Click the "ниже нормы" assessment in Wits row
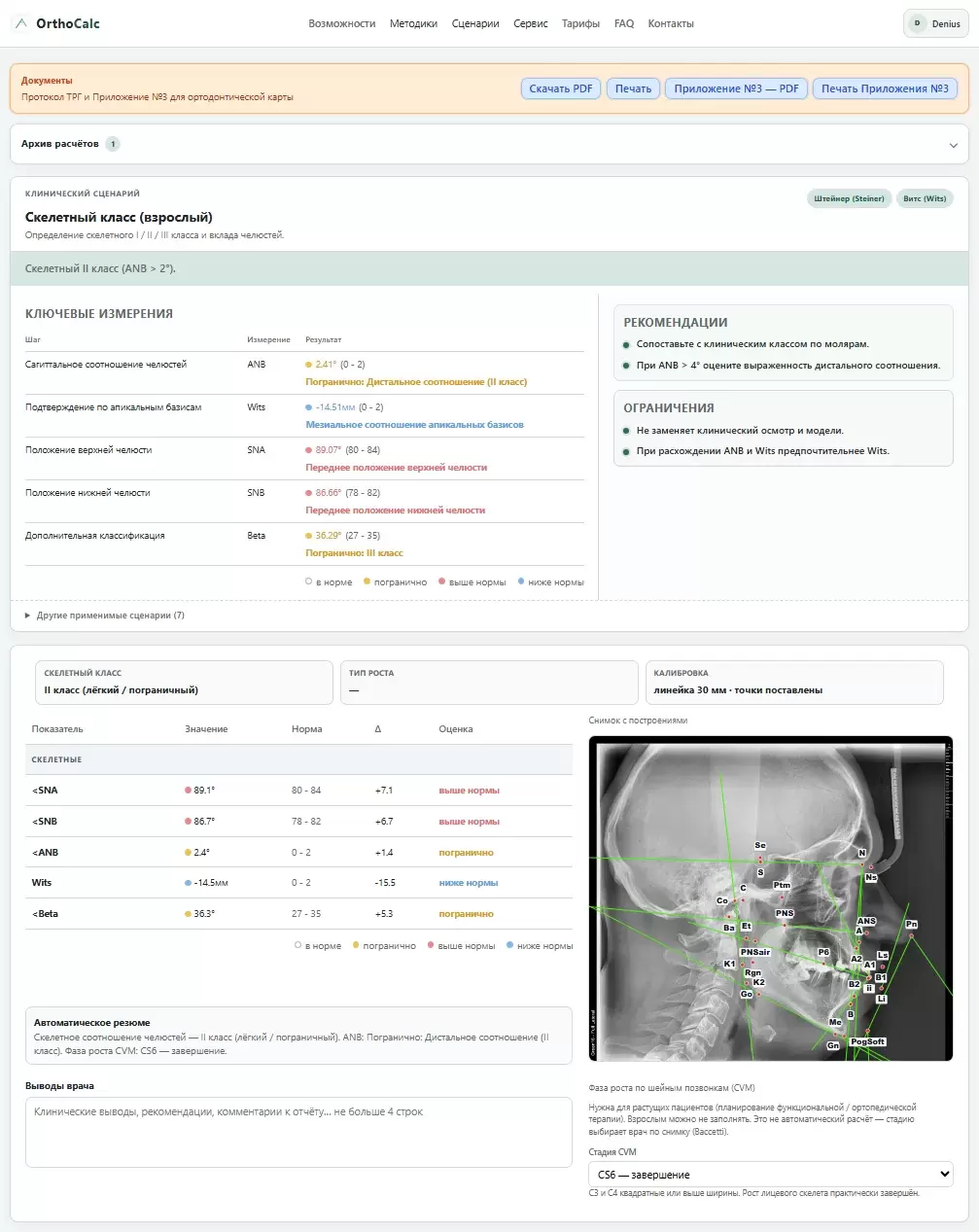This screenshot has height=1232, width=979. pyautogui.click(x=469, y=883)
